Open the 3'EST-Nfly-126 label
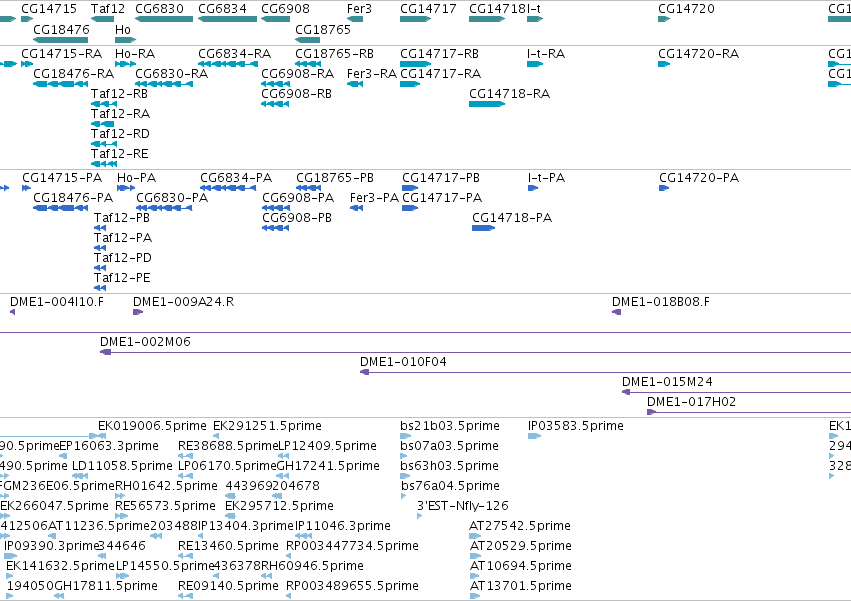851x601 pixels. [x=462, y=506]
